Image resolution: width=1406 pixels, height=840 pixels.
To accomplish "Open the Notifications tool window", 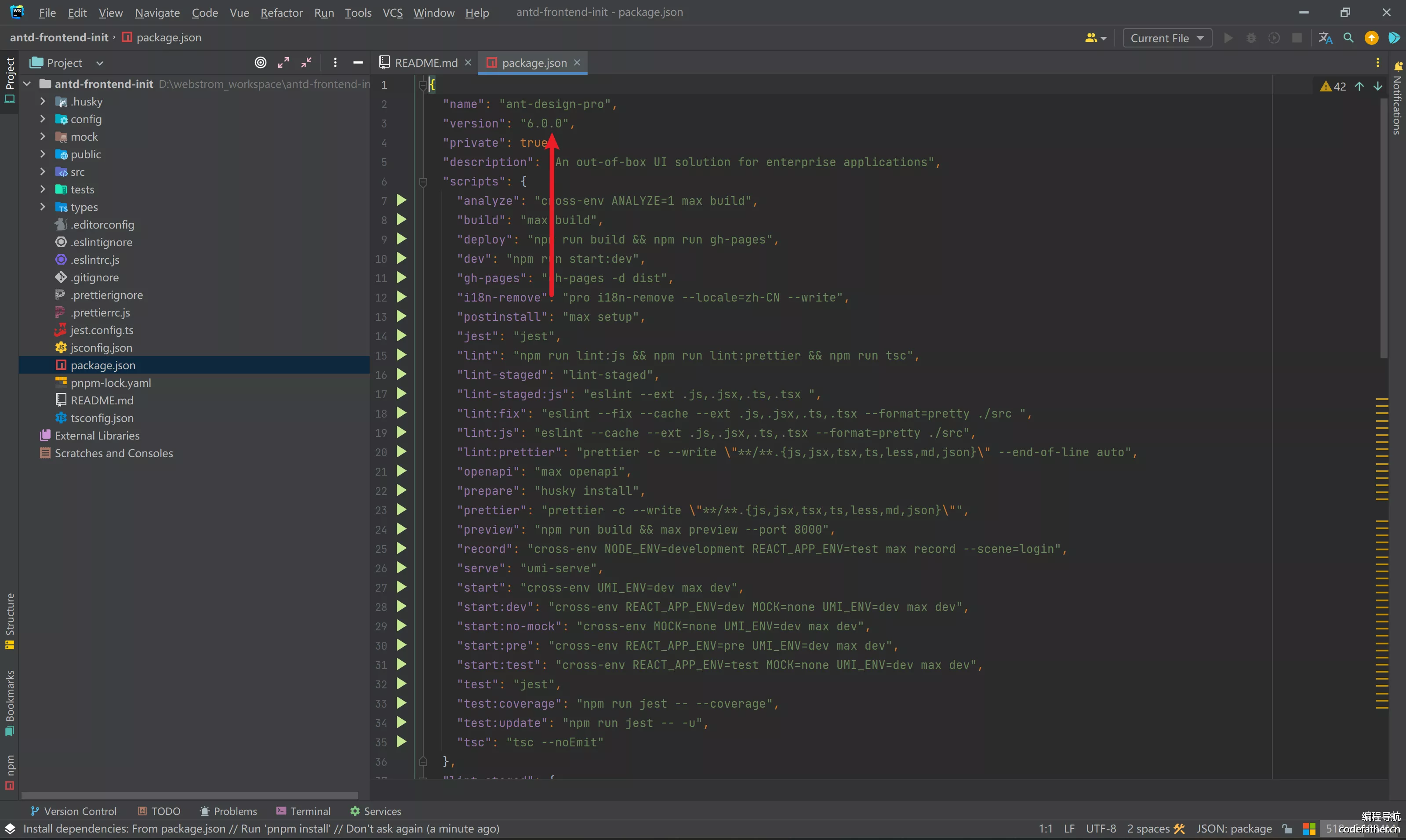I will pos(1398,97).
